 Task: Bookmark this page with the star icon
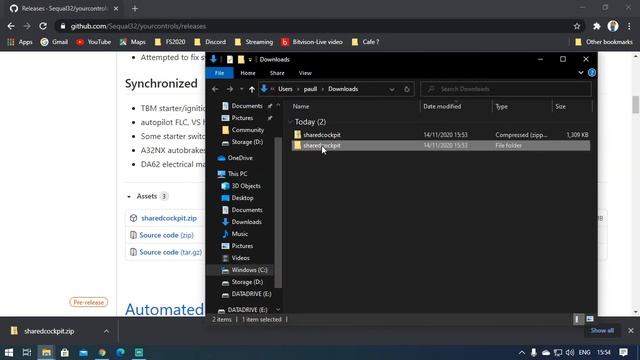coord(577,26)
